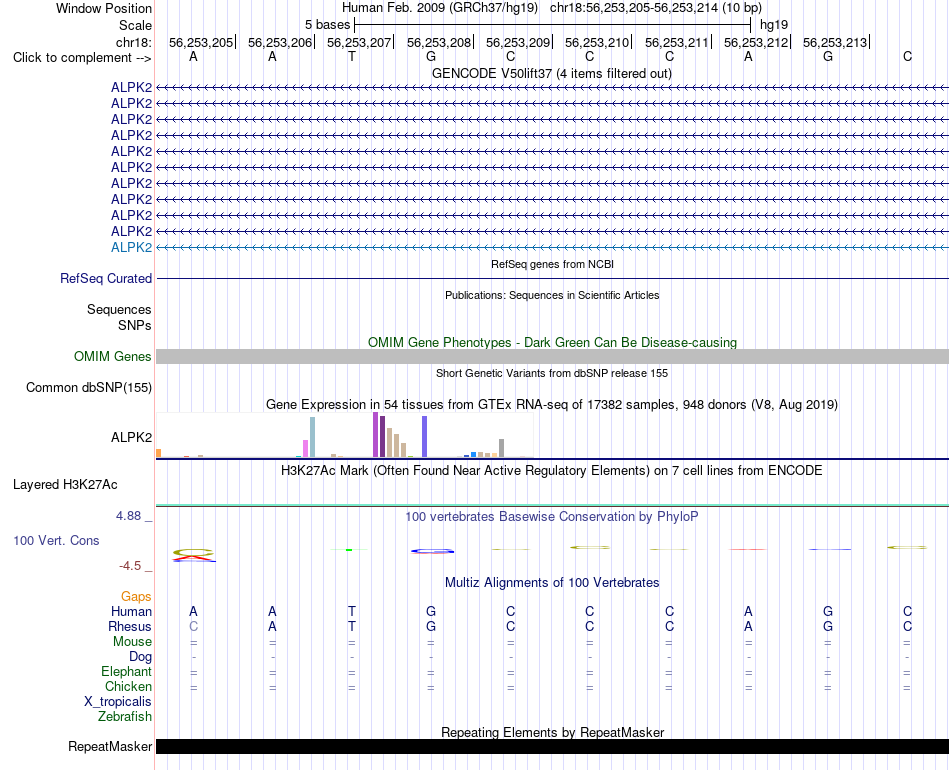Click the Human species label

(131, 611)
